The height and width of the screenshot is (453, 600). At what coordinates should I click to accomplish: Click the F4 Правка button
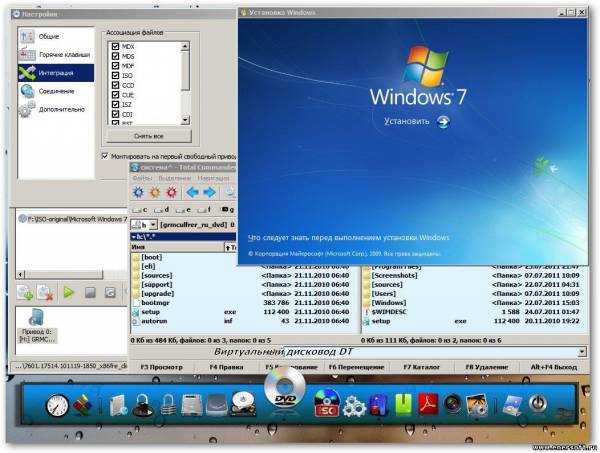[227, 367]
